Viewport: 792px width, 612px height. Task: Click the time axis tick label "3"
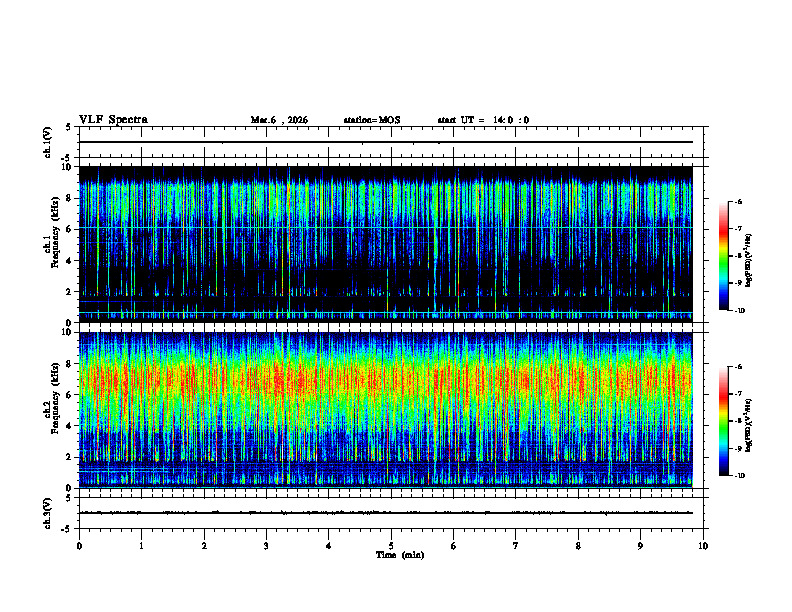click(266, 546)
